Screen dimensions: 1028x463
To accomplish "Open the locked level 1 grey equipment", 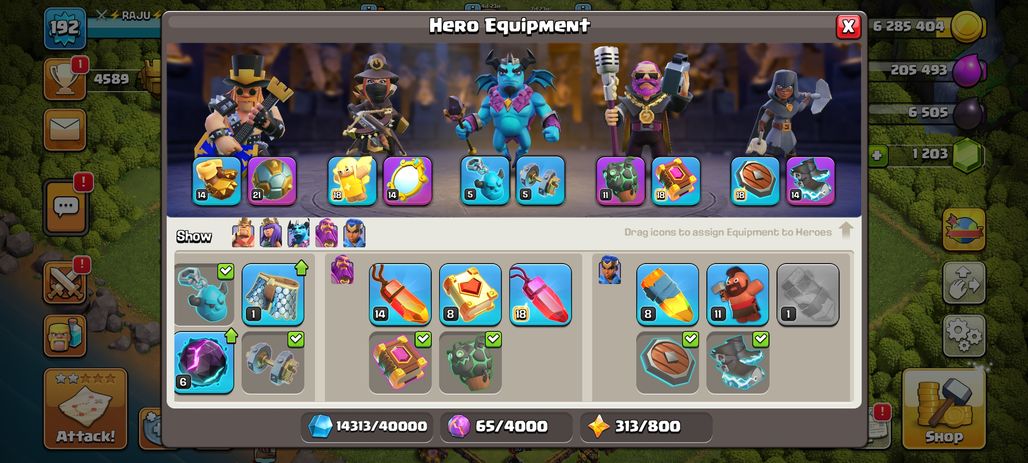I will 808,294.
